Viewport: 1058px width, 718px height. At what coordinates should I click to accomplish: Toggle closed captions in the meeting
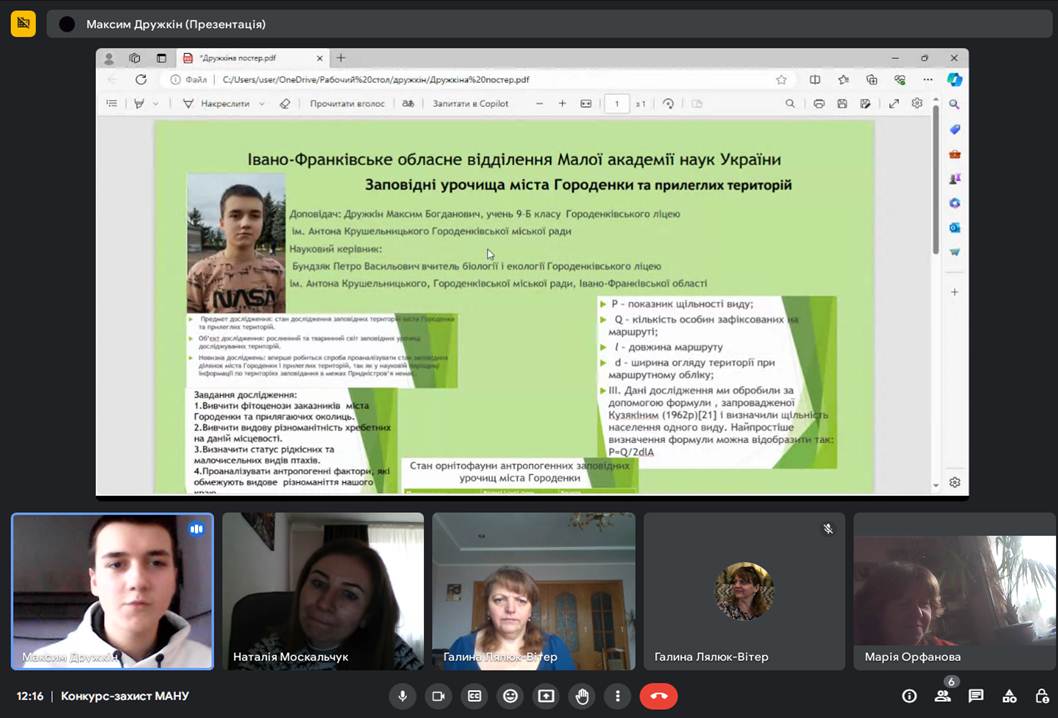tap(474, 696)
